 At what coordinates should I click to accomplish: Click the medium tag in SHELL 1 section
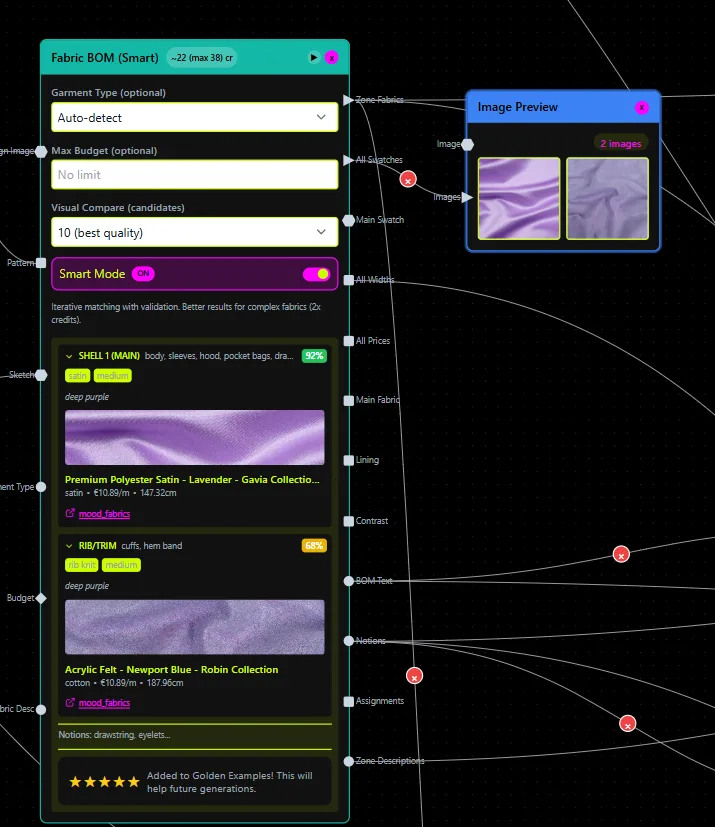pyautogui.click(x=113, y=376)
